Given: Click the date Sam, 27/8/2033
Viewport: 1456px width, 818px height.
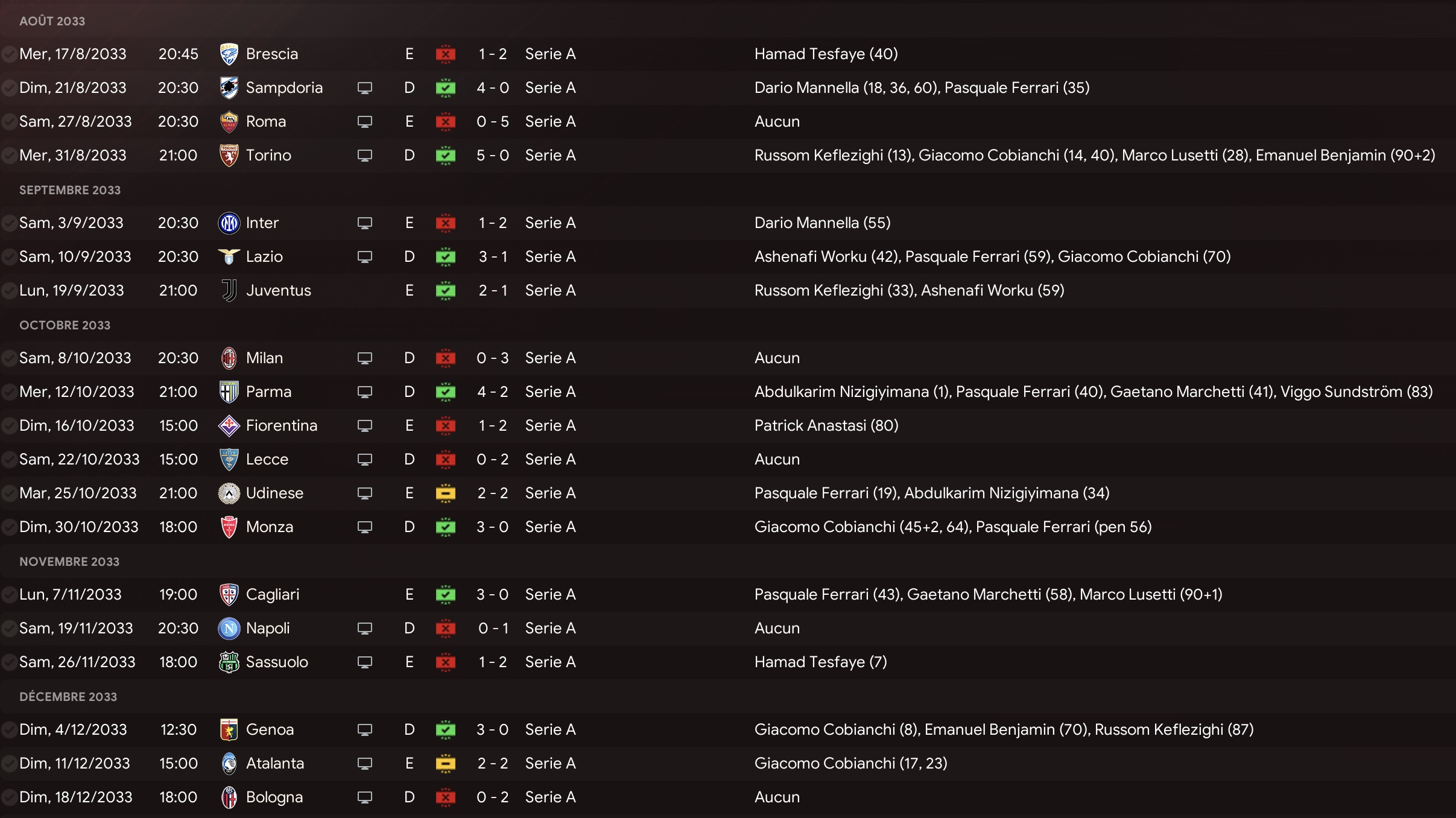Looking at the screenshot, I should tap(75, 122).
